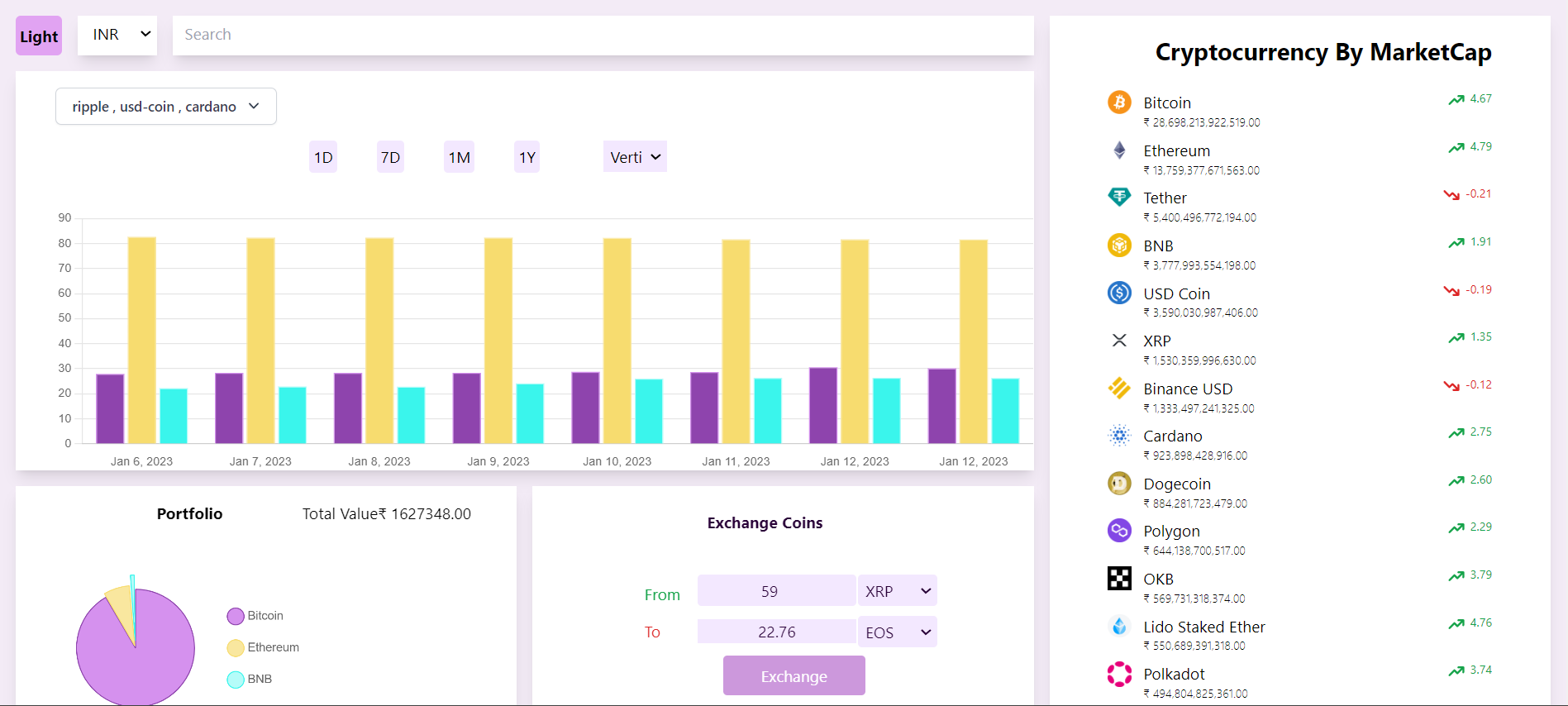Click OKB's green uptrend arrow

pyautogui.click(x=1456, y=576)
